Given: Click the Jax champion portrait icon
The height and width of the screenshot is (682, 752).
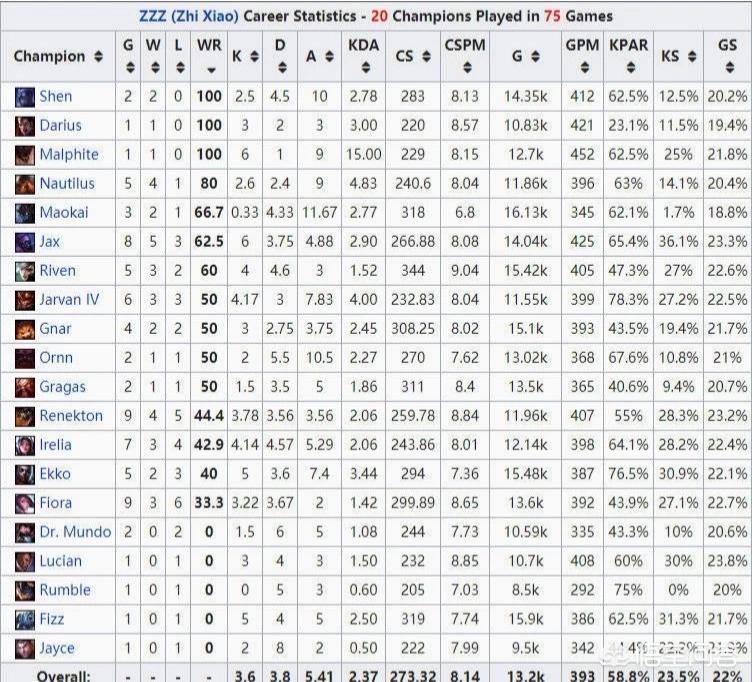Looking at the screenshot, I should point(25,242).
